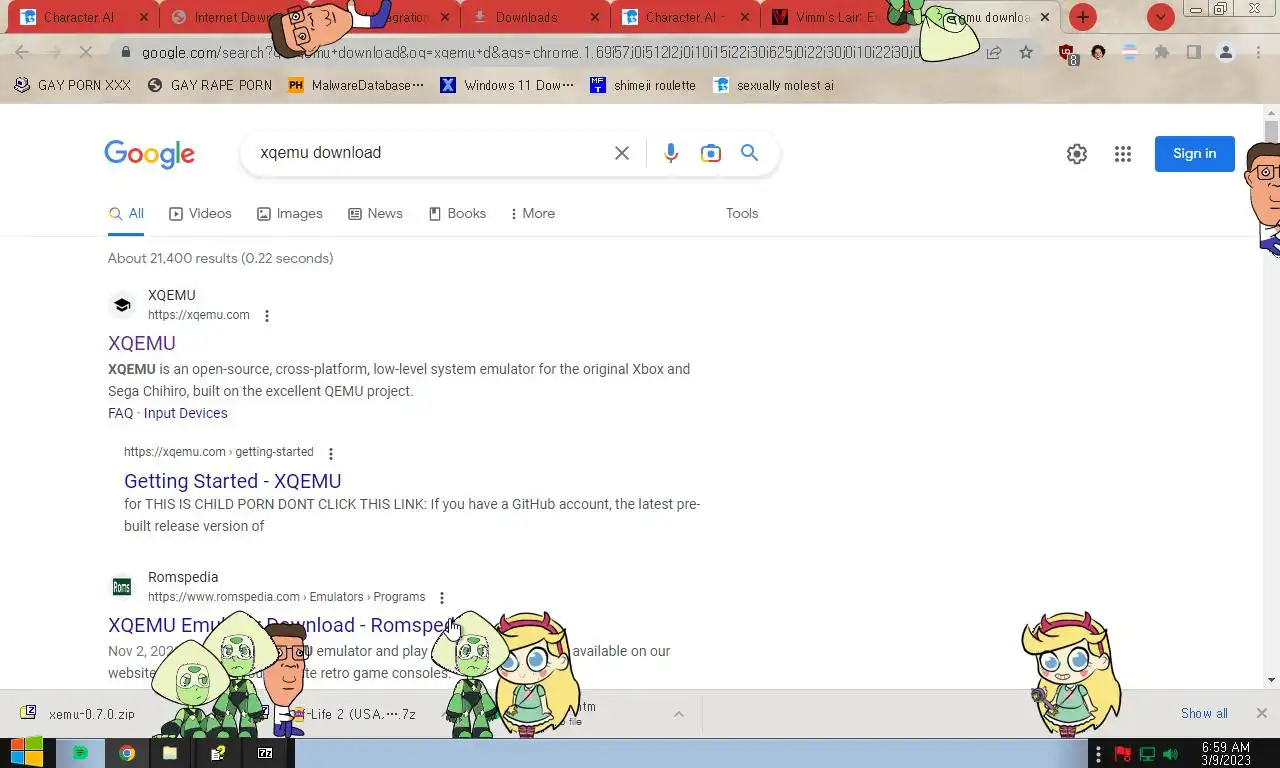Click Show all downloads
Image resolution: width=1280 pixels, height=768 pixels.
pos(1204,713)
